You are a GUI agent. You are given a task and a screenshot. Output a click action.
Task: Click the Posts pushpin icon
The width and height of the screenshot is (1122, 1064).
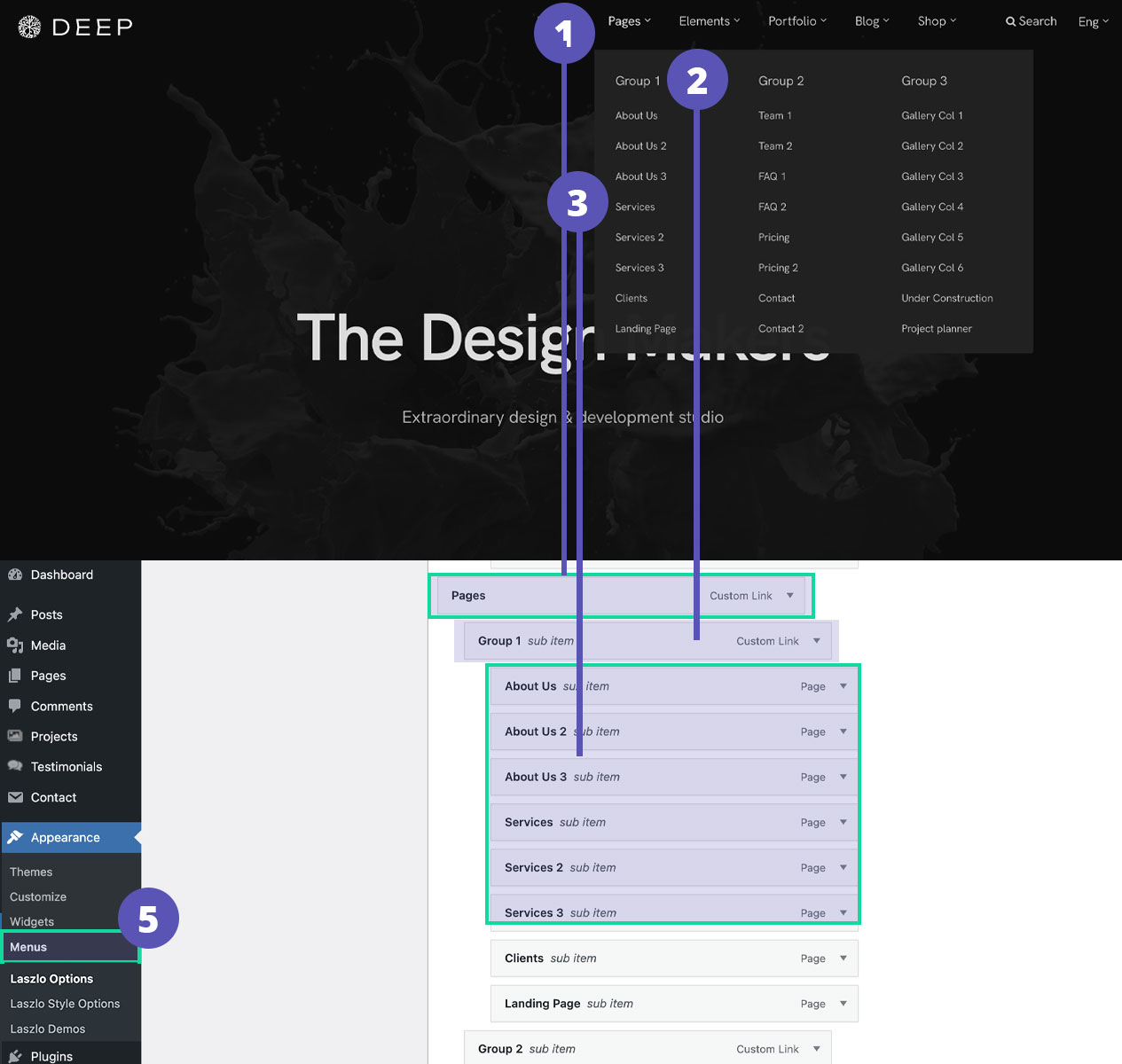(x=15, y=614)
